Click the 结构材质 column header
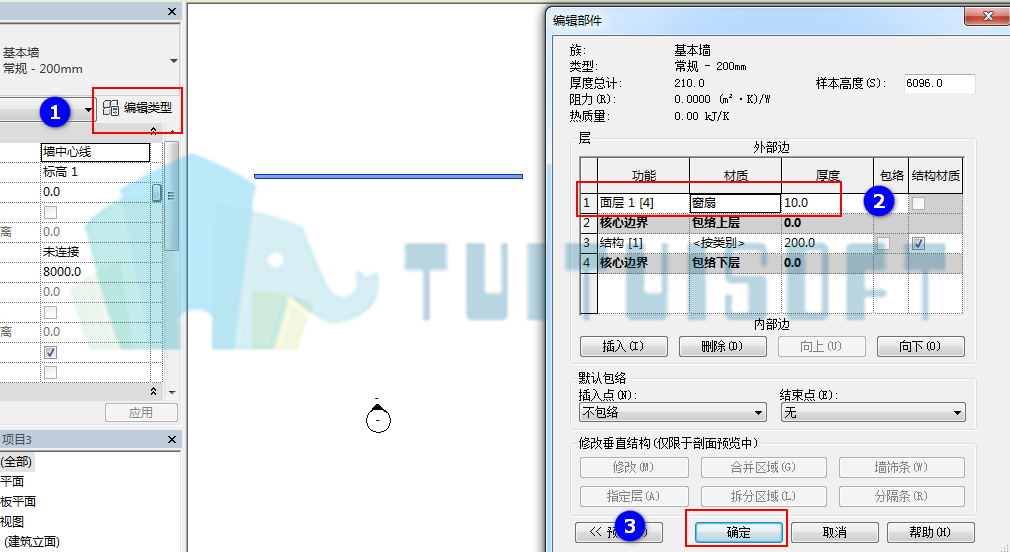This screenshot has width=1010, height=552. tap(936, 176)
